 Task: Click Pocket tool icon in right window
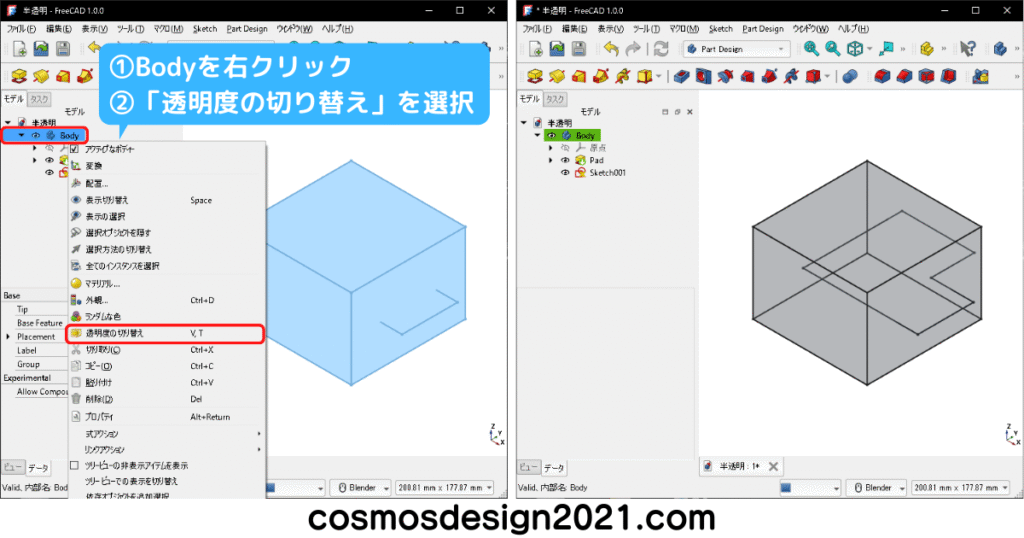pyautogui.click(x=681, y=77)
